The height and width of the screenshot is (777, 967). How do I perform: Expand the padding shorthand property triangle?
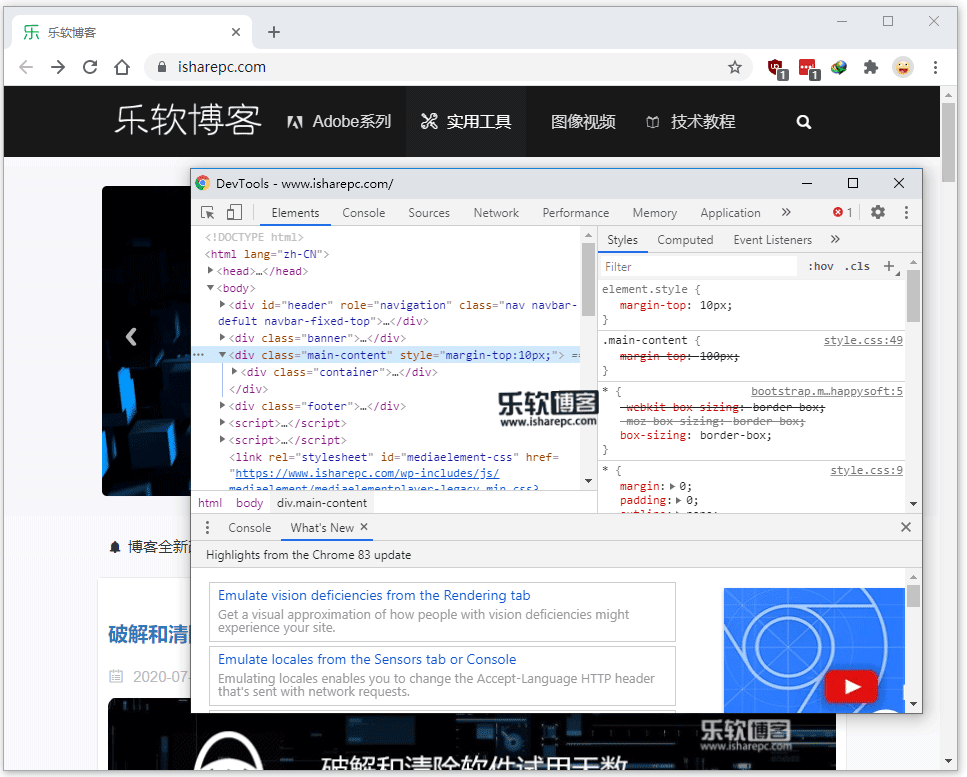pos(679,500)
